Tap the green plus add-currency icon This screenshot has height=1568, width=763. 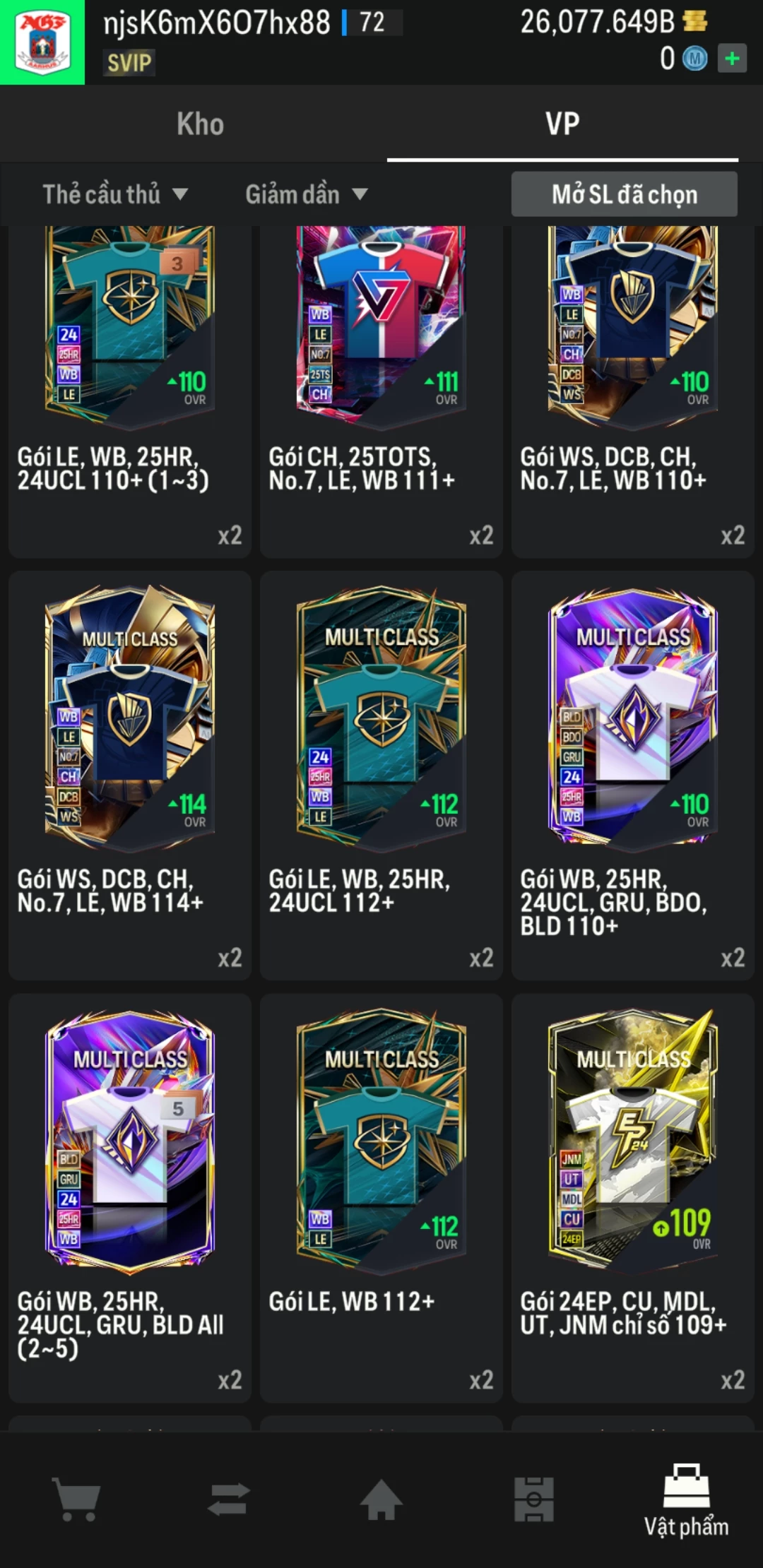coord(732,59)
